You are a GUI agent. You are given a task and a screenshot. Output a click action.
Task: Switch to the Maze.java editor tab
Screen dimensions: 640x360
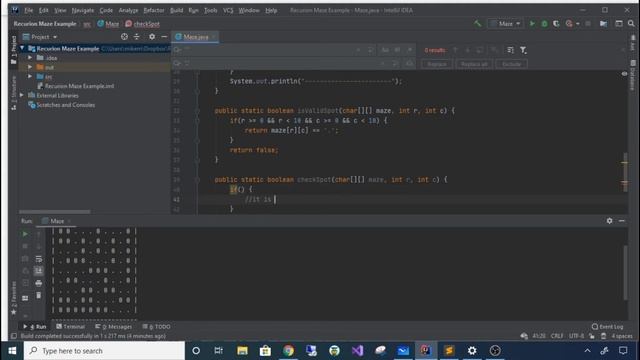[x=196, y=37]
